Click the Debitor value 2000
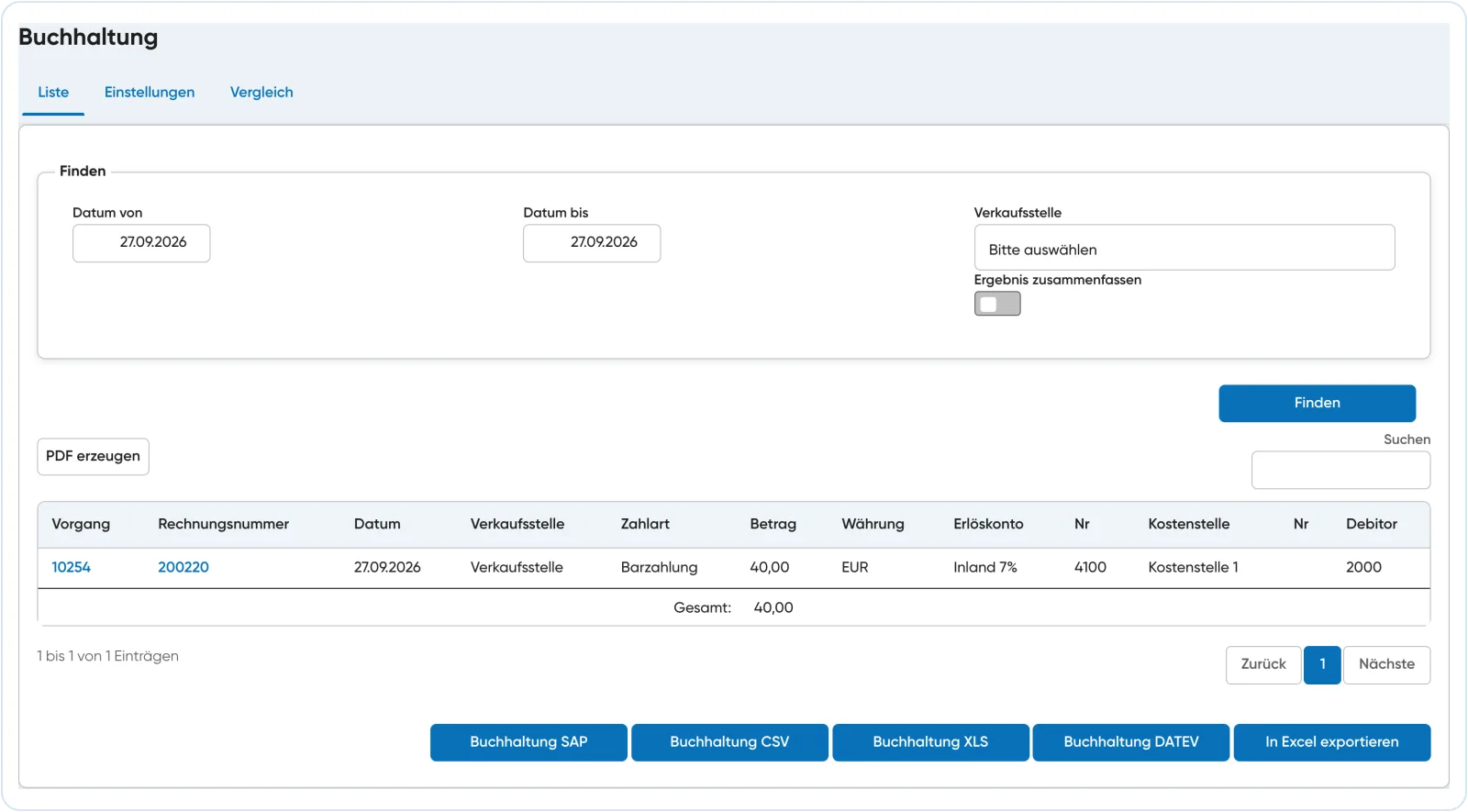The image size is (1468, 812). (x=1363, y=568)
